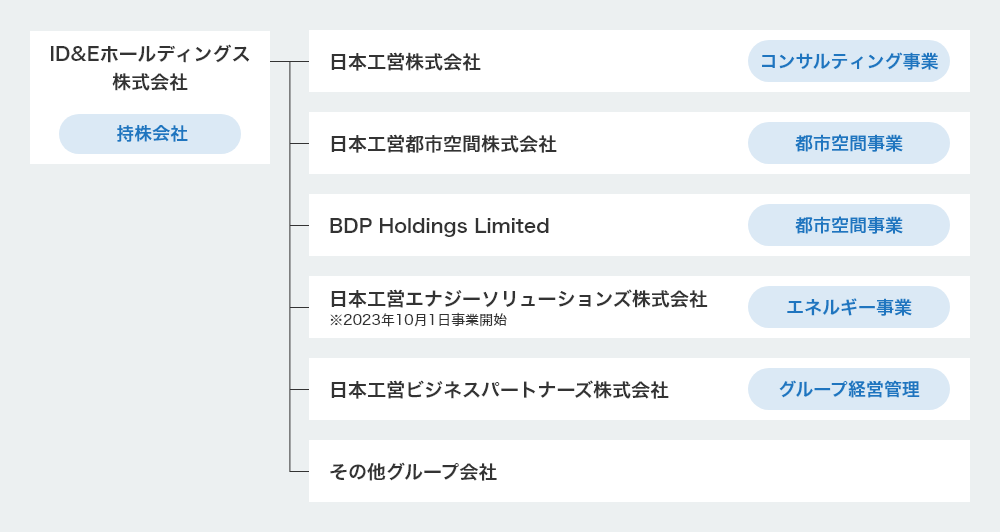
Task: Click white space in 日本工営都市空間 row
Action: (651, 144)
